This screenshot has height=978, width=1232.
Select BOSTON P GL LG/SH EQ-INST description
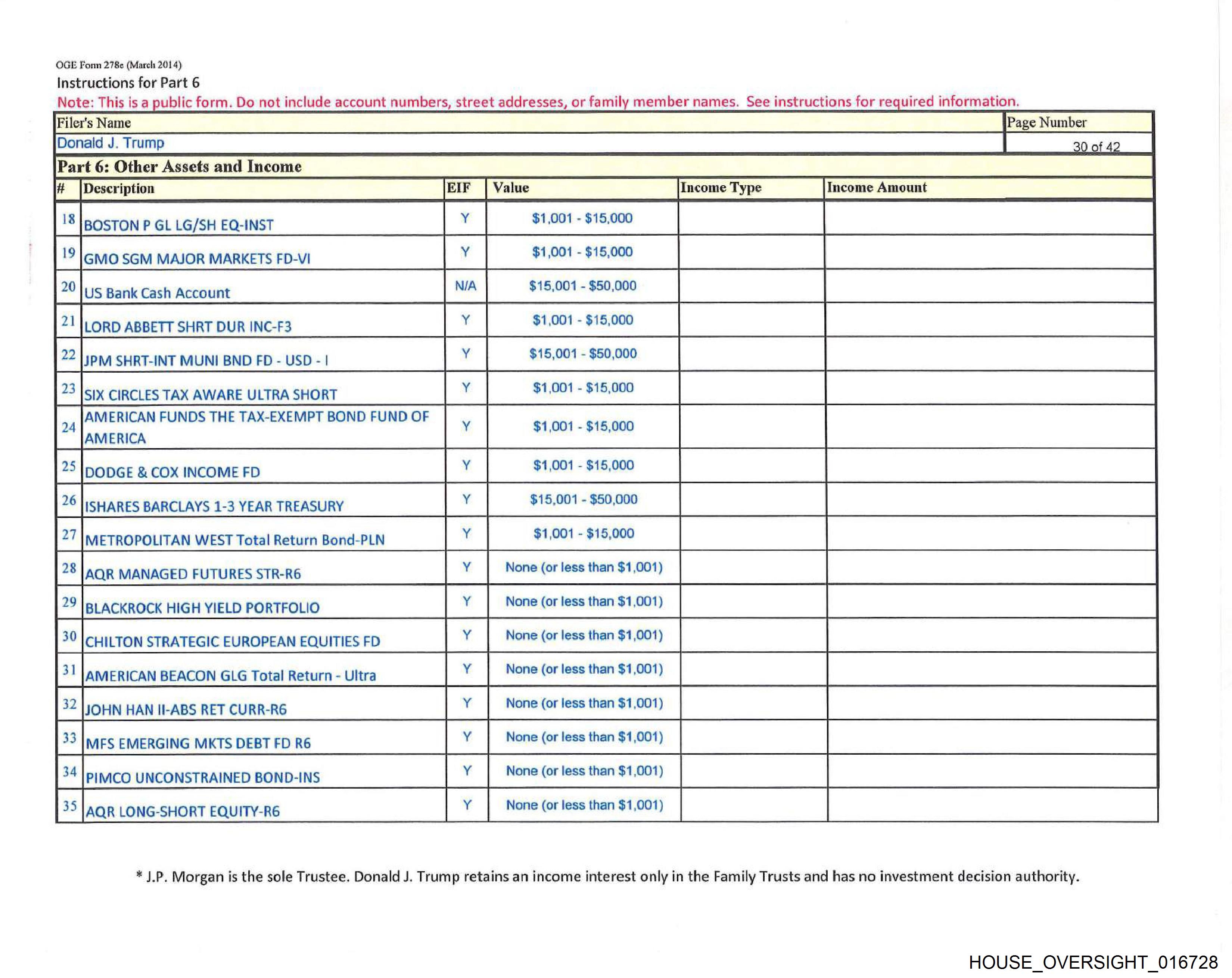click(178, 225)
